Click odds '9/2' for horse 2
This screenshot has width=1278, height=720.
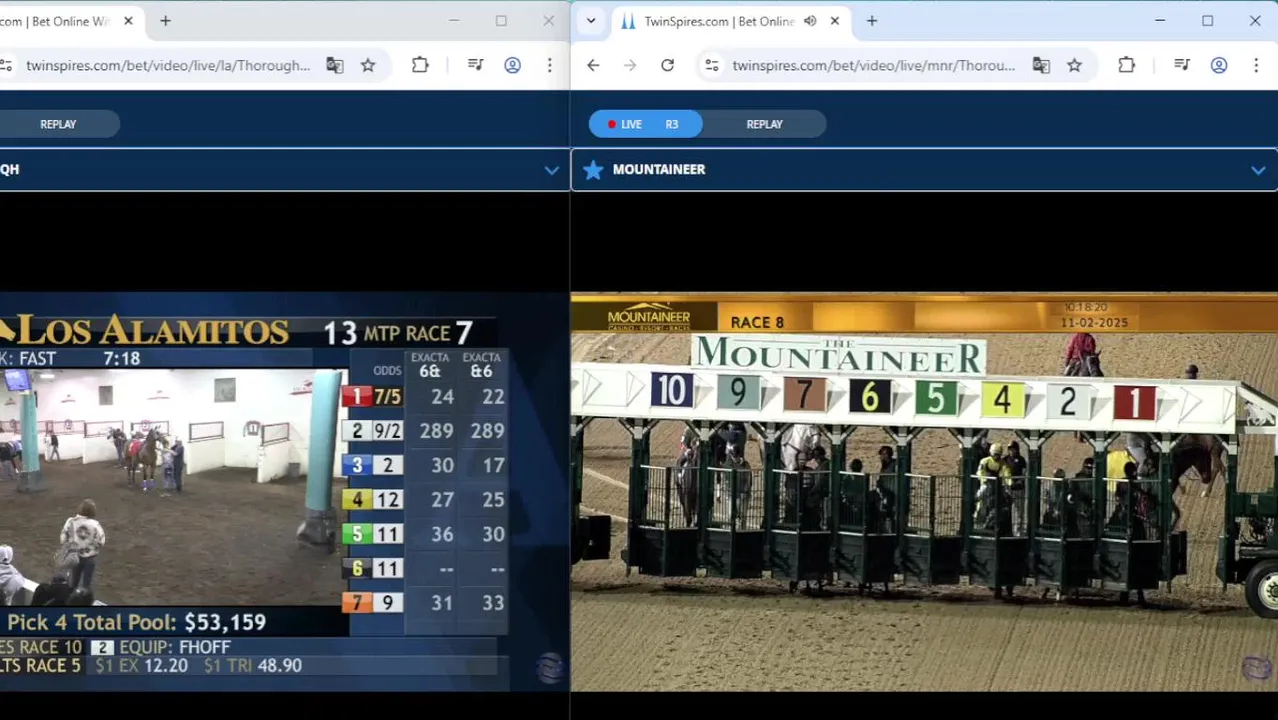click(x=387, y=431)
